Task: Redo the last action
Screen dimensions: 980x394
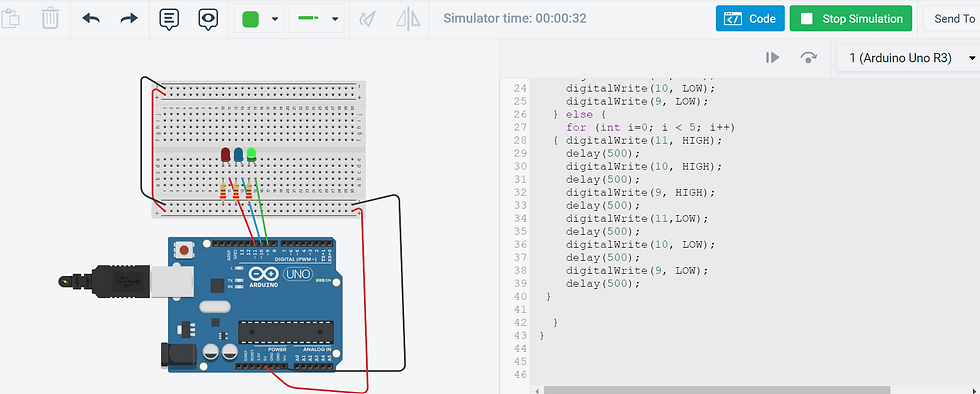Action: click(129, 19)
